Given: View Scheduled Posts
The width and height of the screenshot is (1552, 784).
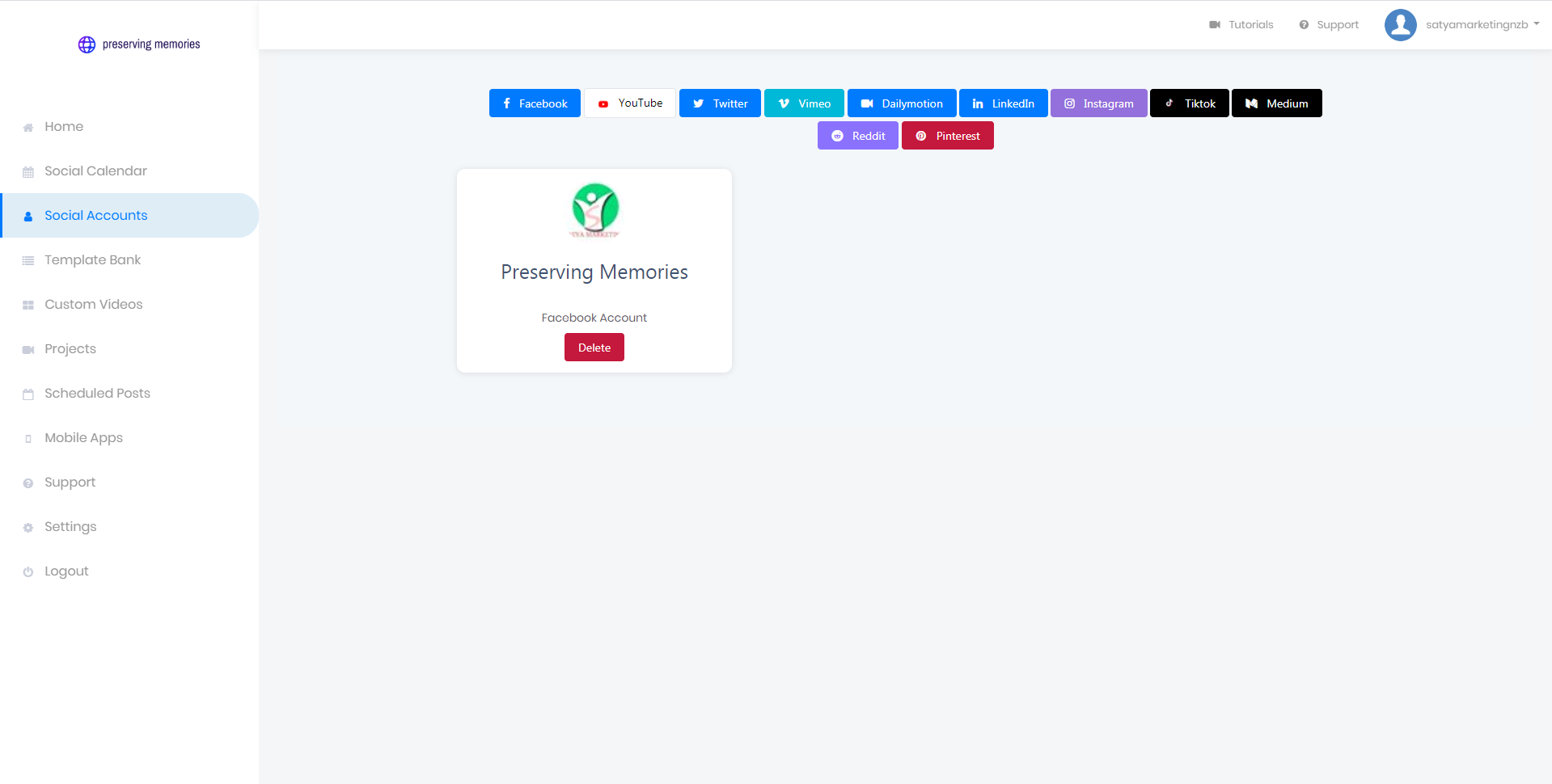Looking at the screenshot, I should pos(129,394).
